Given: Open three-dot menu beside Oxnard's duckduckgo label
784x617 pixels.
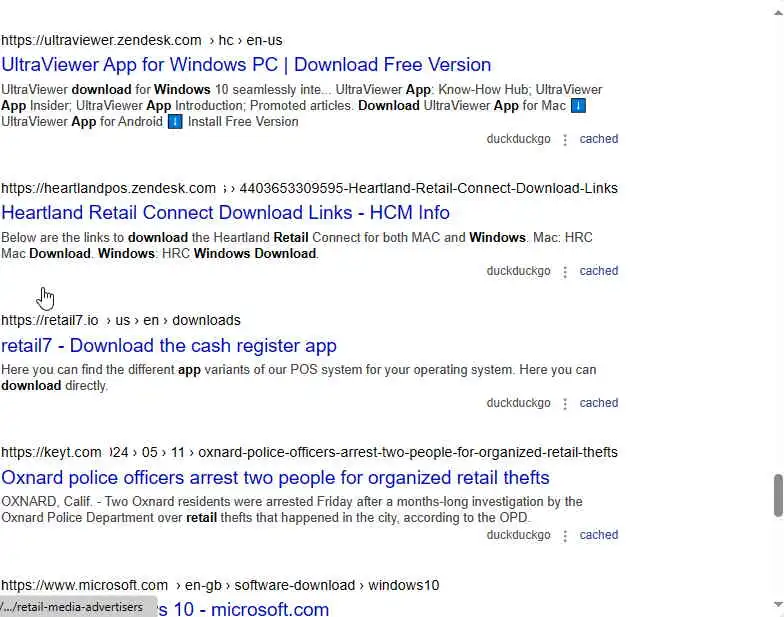Looking at the screenshot, I should click(565, 536).
